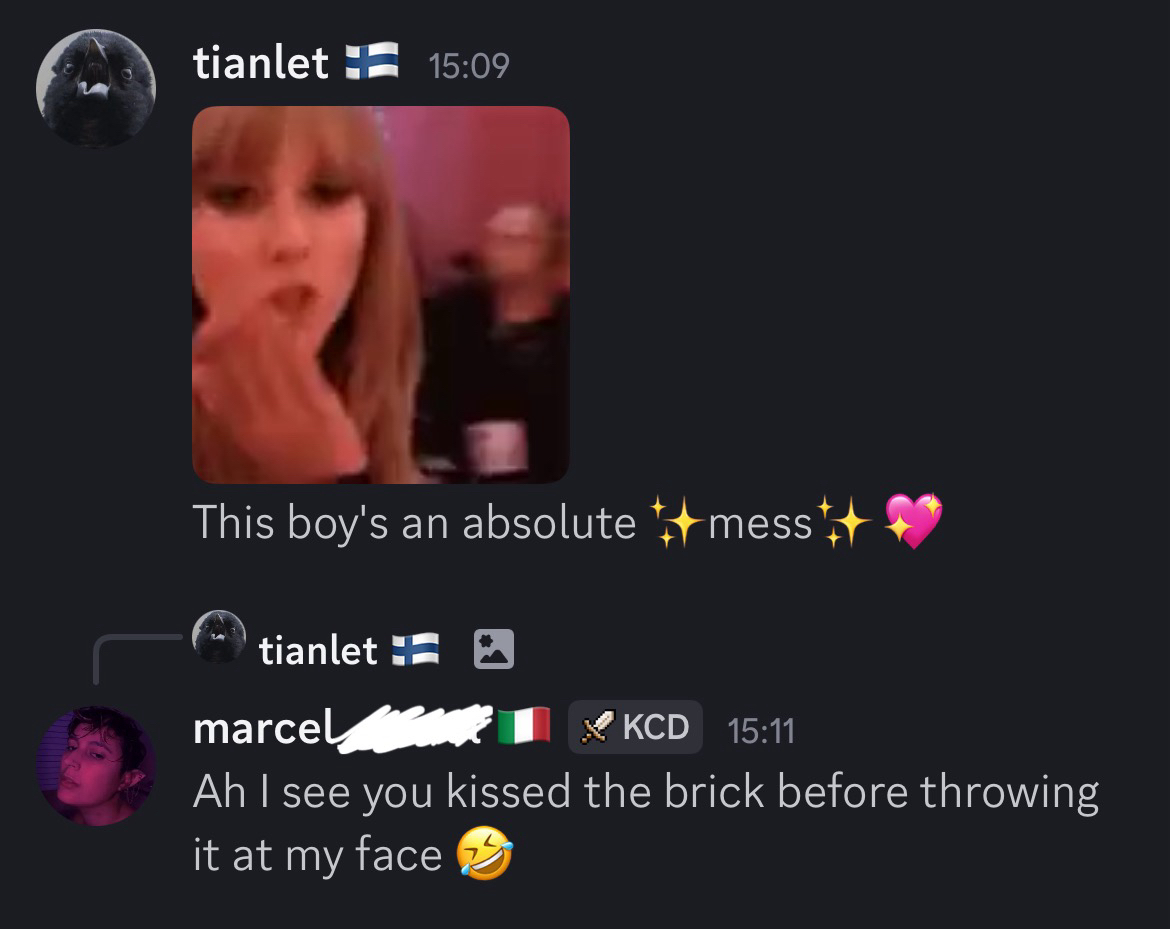Click the small tianlet avatar in reply preview
This screenshot has width=1170, height=929.
(x=219, y=636)
